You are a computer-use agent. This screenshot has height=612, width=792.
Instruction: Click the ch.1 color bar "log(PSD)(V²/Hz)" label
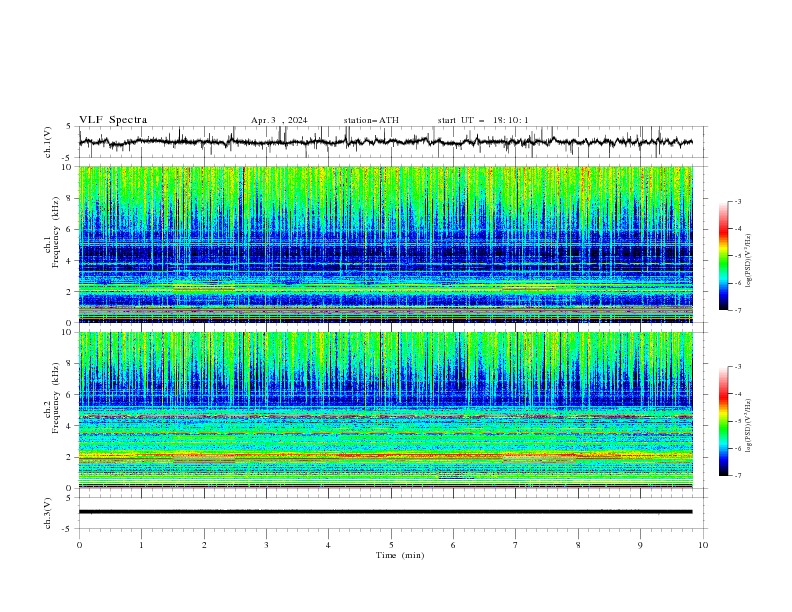(749, 261)
